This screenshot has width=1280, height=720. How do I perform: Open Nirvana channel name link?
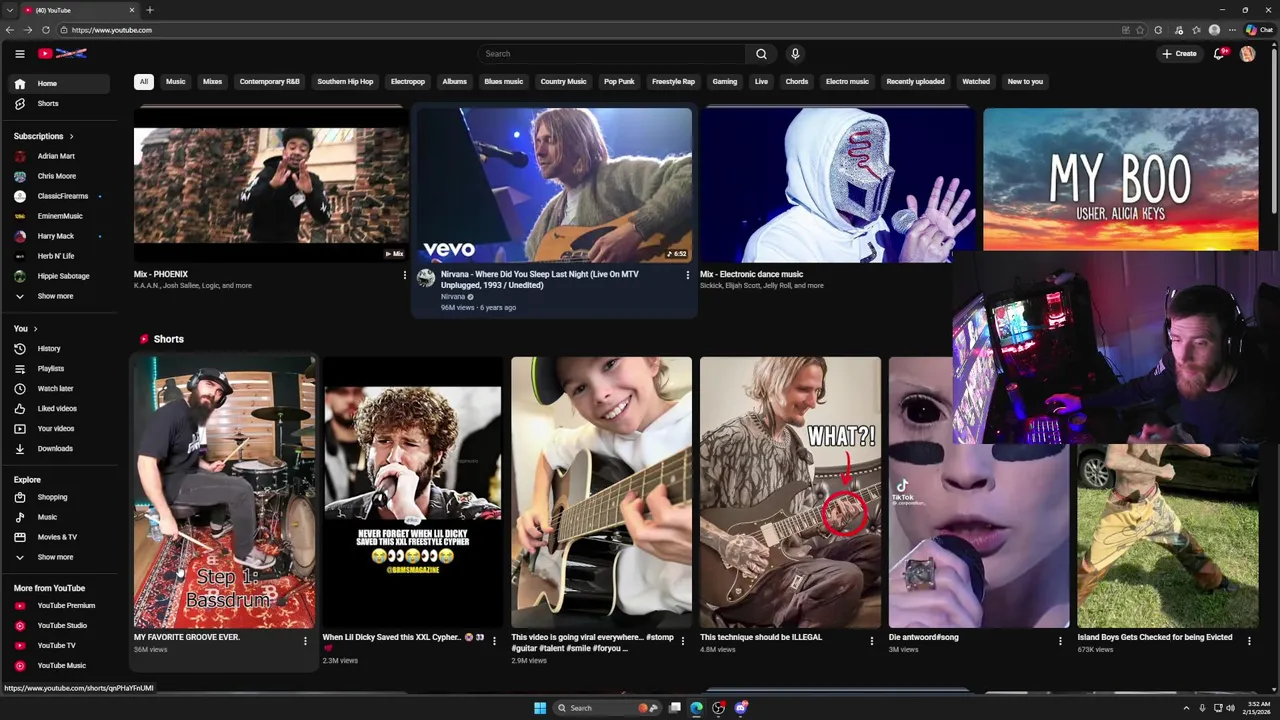(453, 297)
